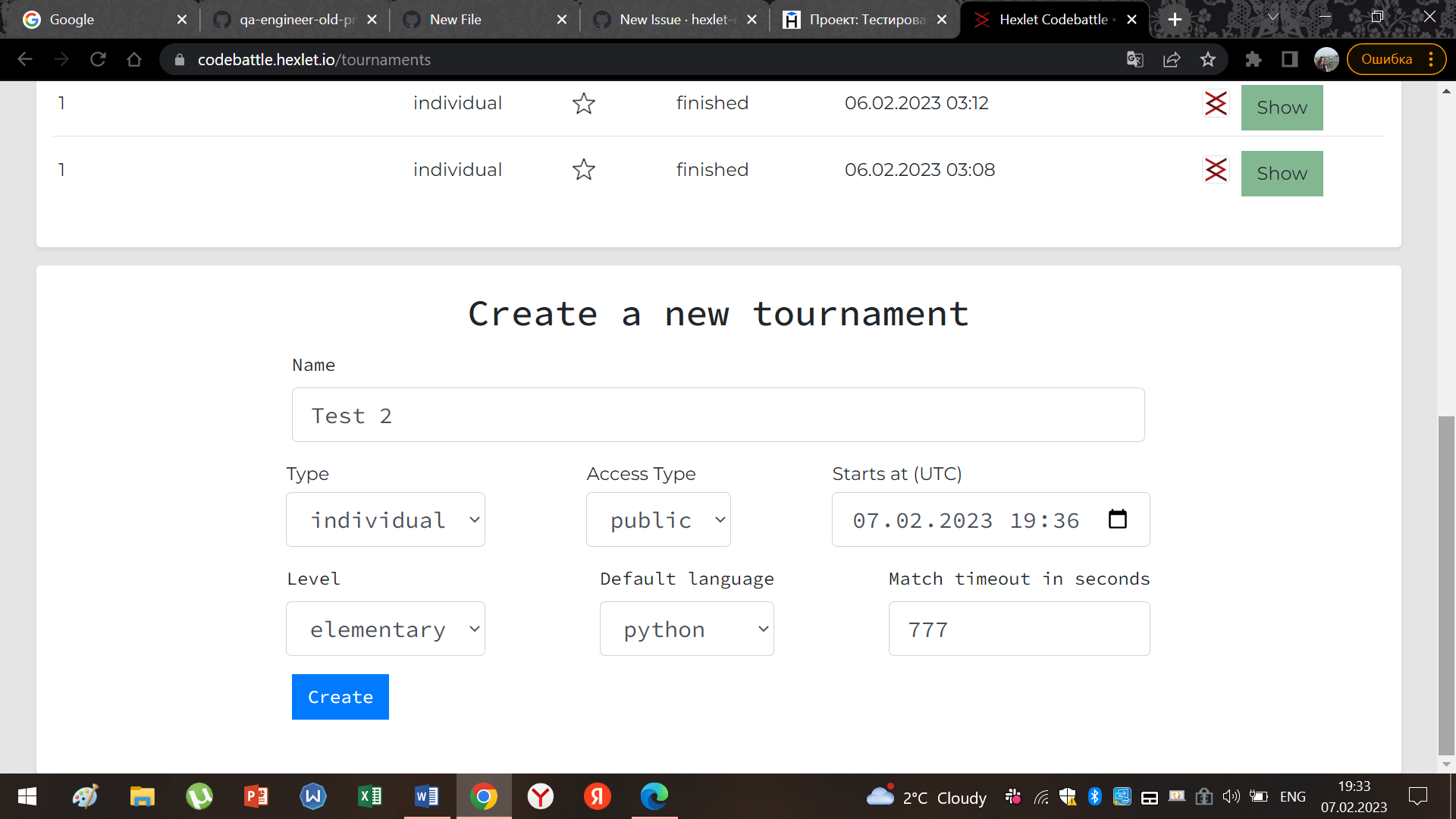The height and width of the screenshot is (819, 1456).
Task: Share this page via address bar icon
Action: 1172,59
